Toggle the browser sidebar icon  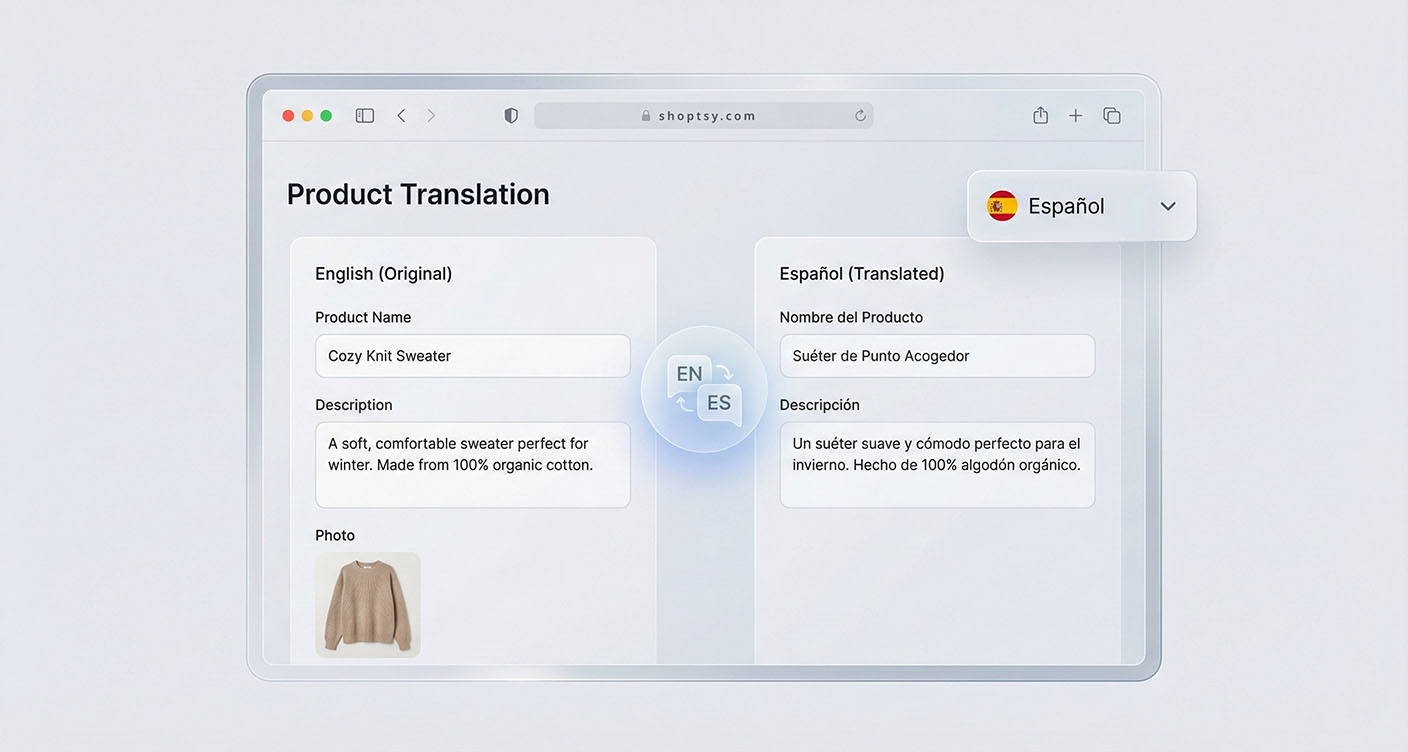click(x=365, y=116)
